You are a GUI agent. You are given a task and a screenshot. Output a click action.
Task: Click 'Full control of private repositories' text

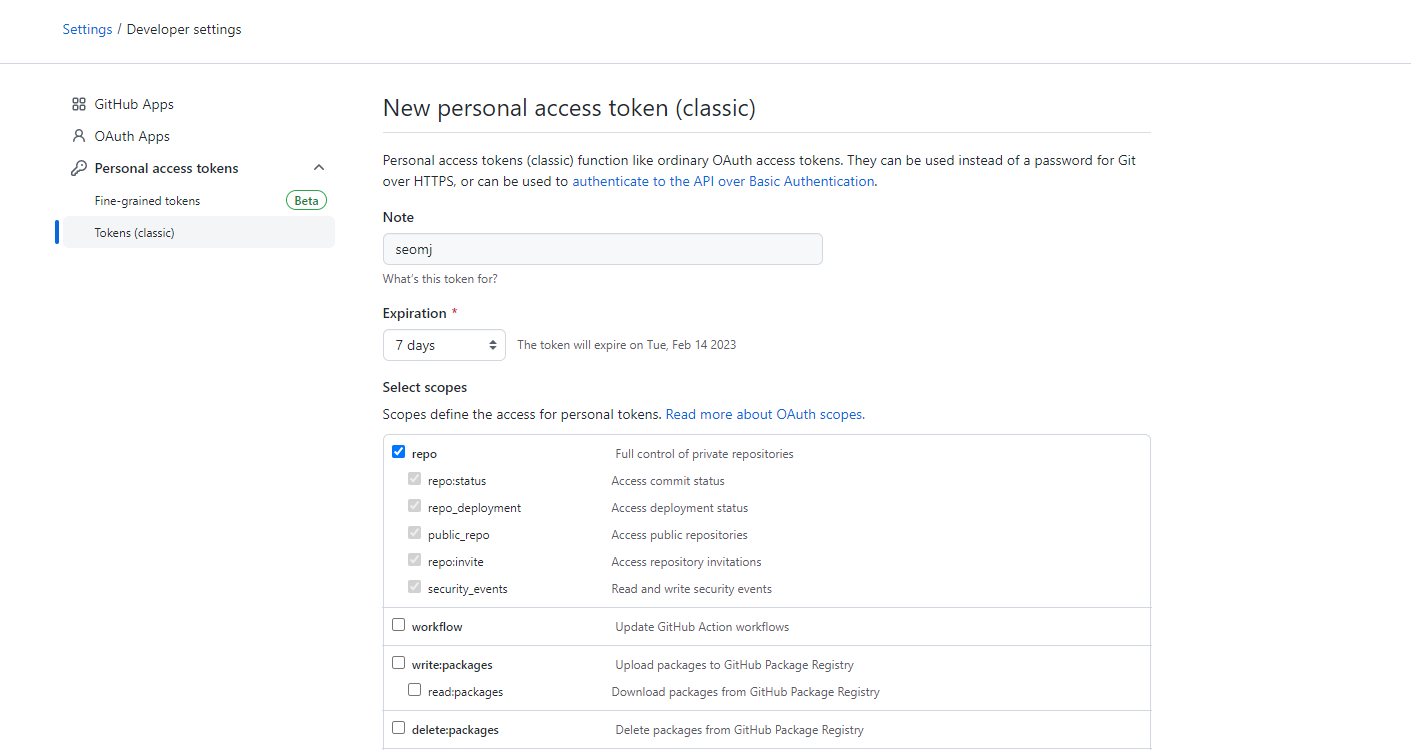(x=704, y=454)
